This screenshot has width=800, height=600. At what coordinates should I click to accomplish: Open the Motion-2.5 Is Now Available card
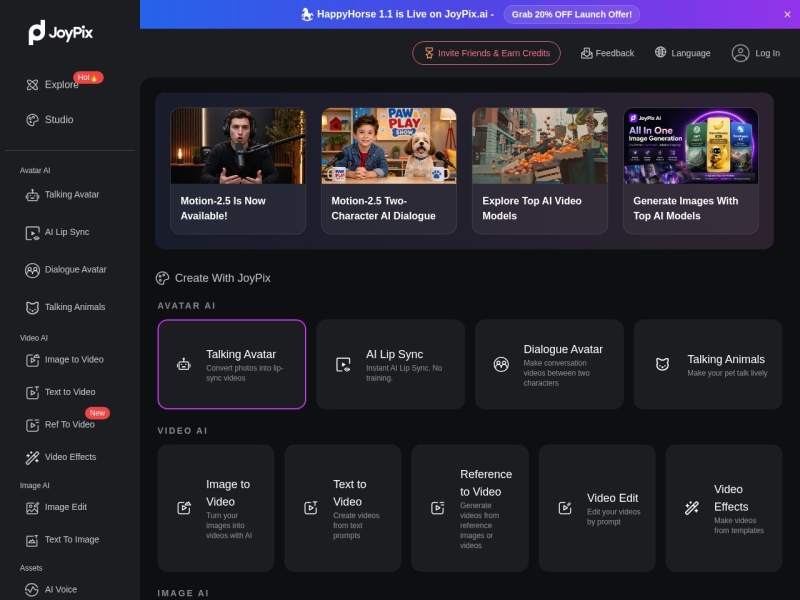click(x=238, y=171)
